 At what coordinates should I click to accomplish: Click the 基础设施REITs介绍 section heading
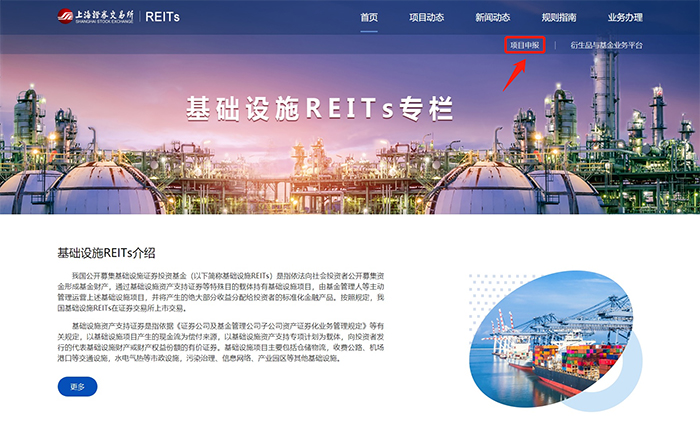coord(106,253)
